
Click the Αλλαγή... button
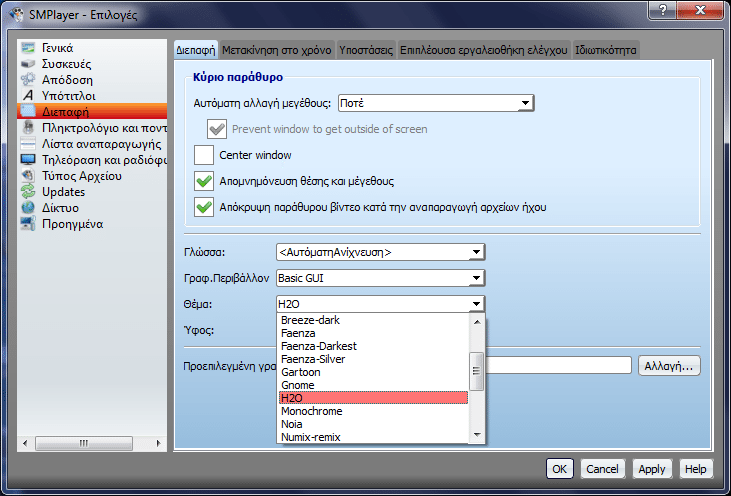[x=668, y=366]
